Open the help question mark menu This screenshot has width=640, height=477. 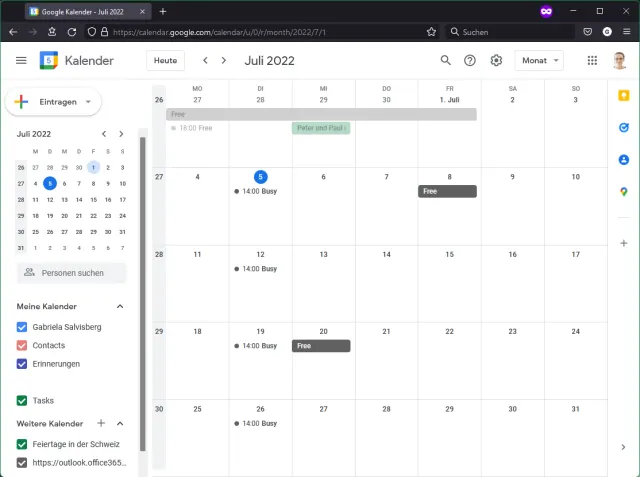tap(470, 60)
